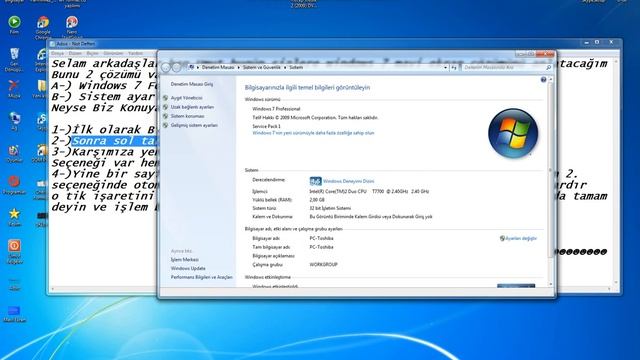Click the up arrow of the Sistem window scrollbar
The height and width of the screenshot is (360, 640).
pos(551,80)
